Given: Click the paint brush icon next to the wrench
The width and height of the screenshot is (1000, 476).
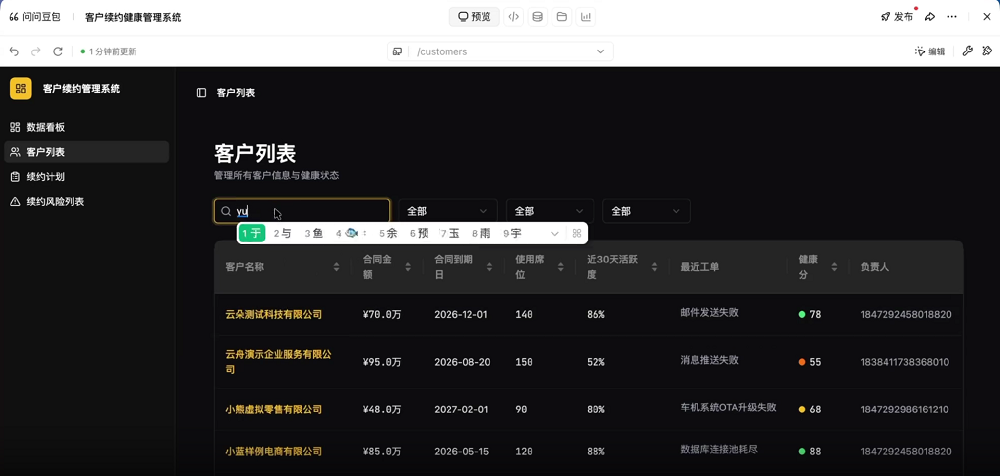Looking at the screenshot, I should pyautogui.click(x=987, y=52).
